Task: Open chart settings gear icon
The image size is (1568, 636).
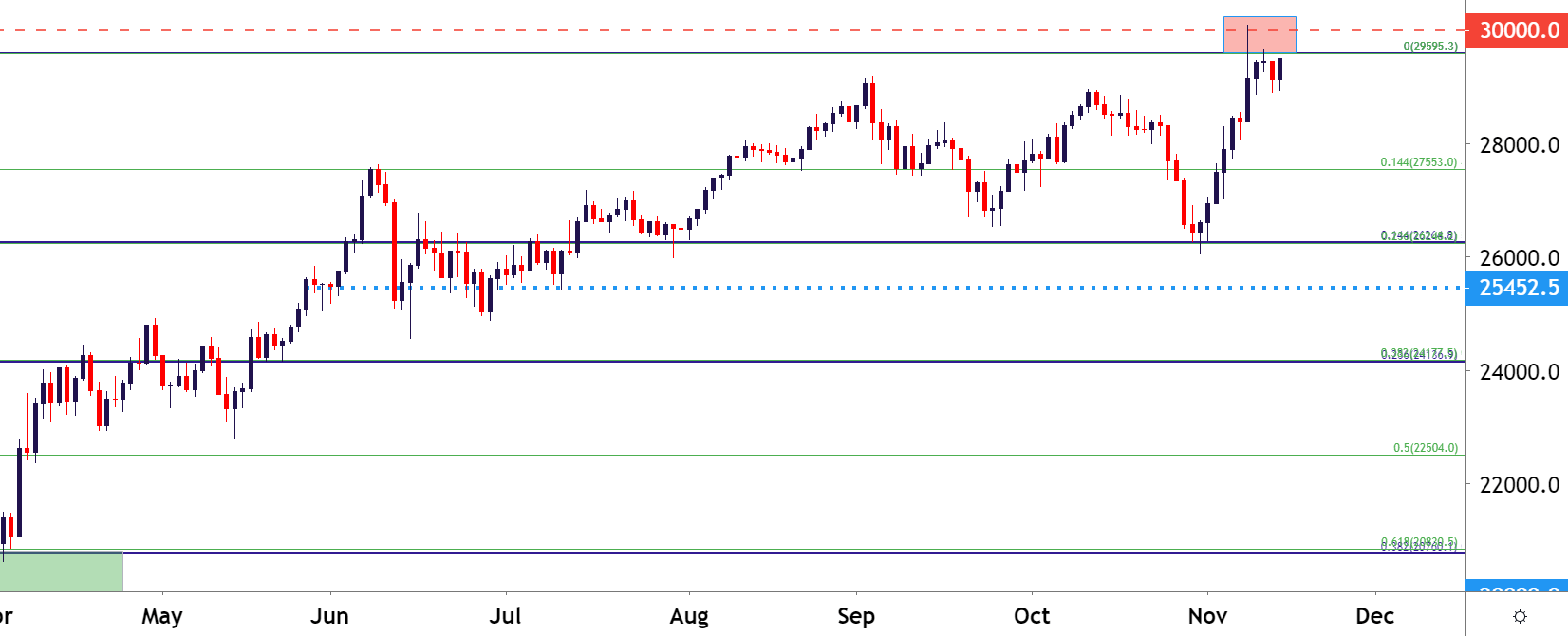Action: click(1520, 616)
